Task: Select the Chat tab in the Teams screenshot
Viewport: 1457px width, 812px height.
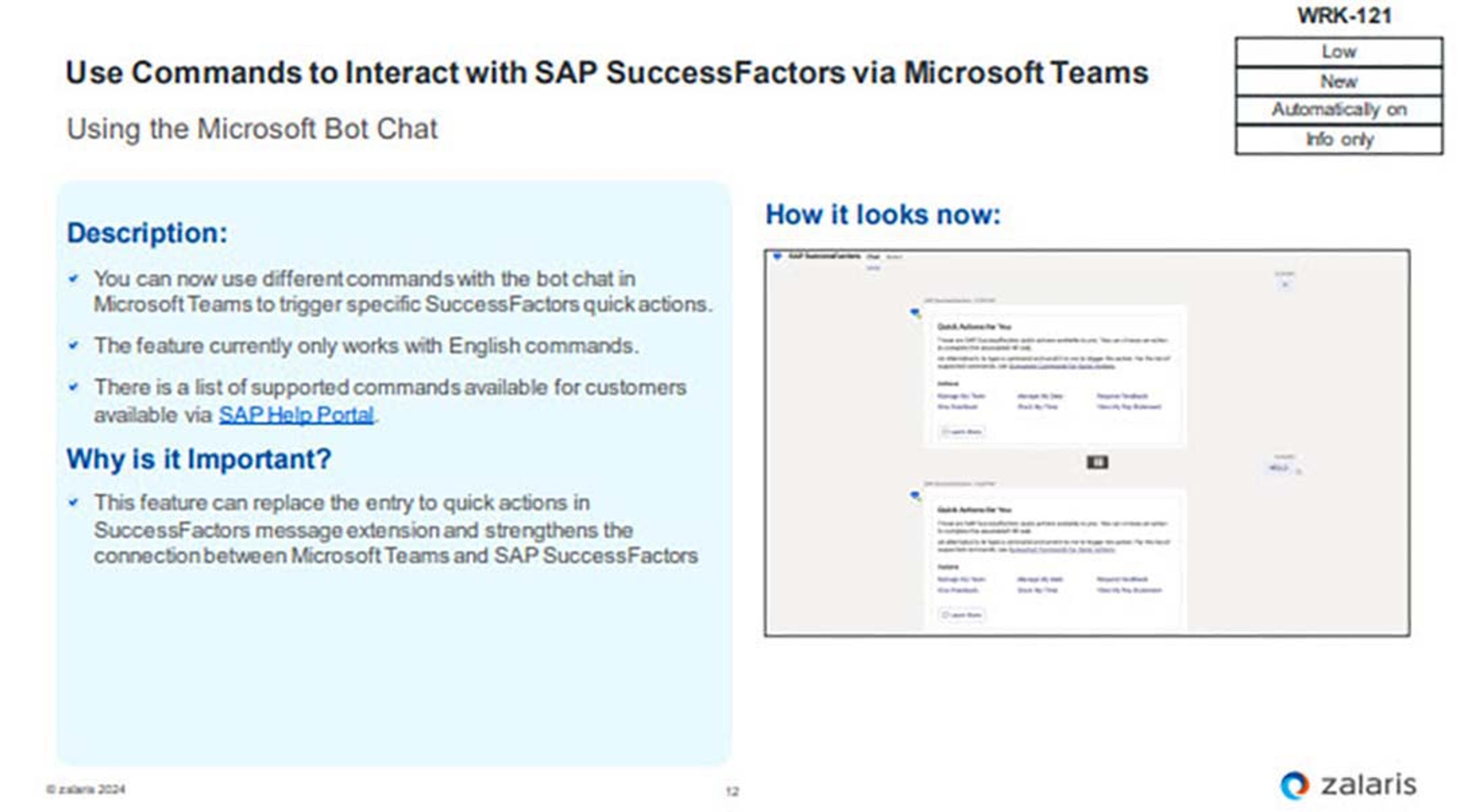Action: coord(873,257)
